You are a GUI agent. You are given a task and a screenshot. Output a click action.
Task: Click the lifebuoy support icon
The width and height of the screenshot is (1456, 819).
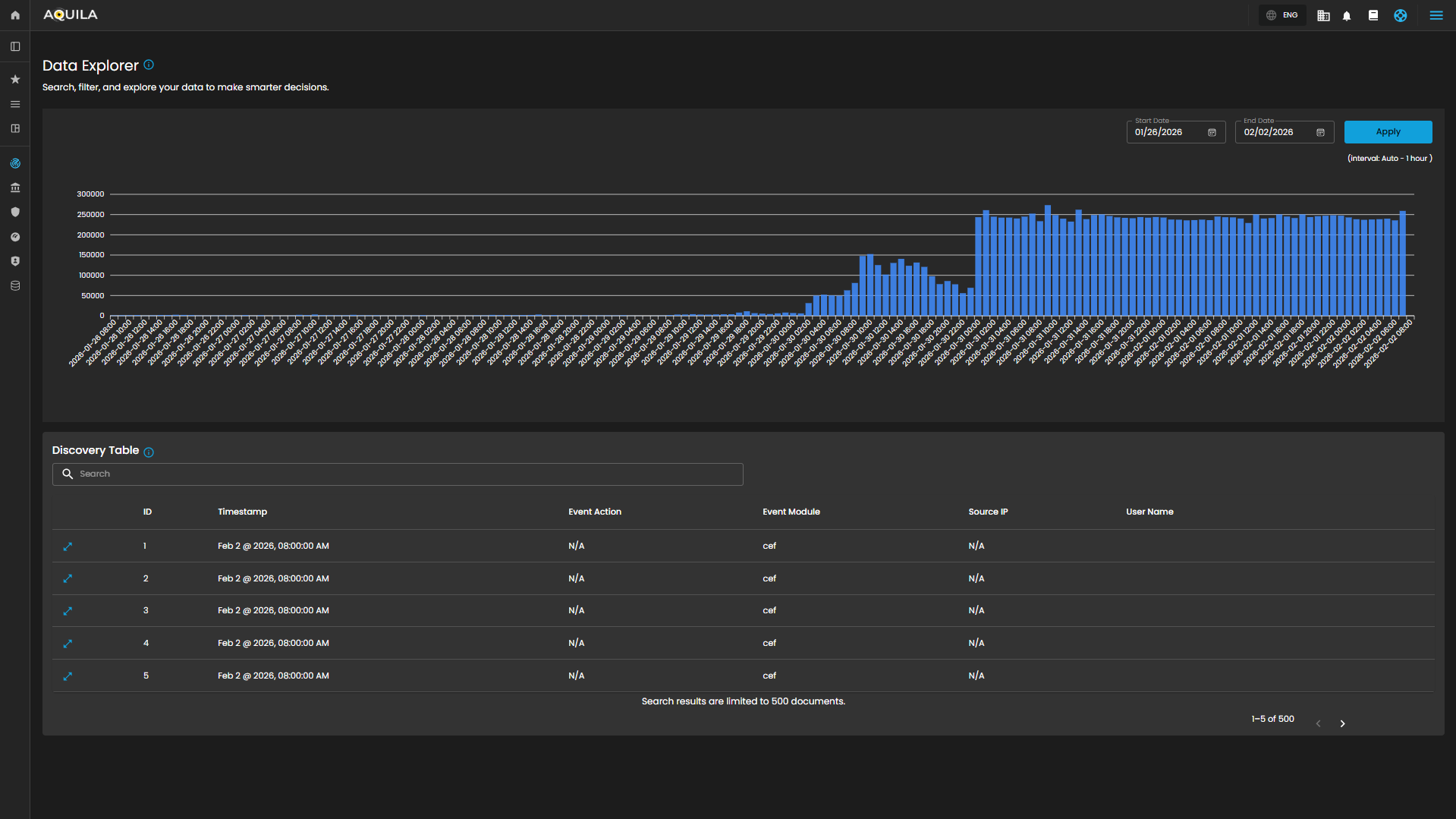coord(1400,15)
